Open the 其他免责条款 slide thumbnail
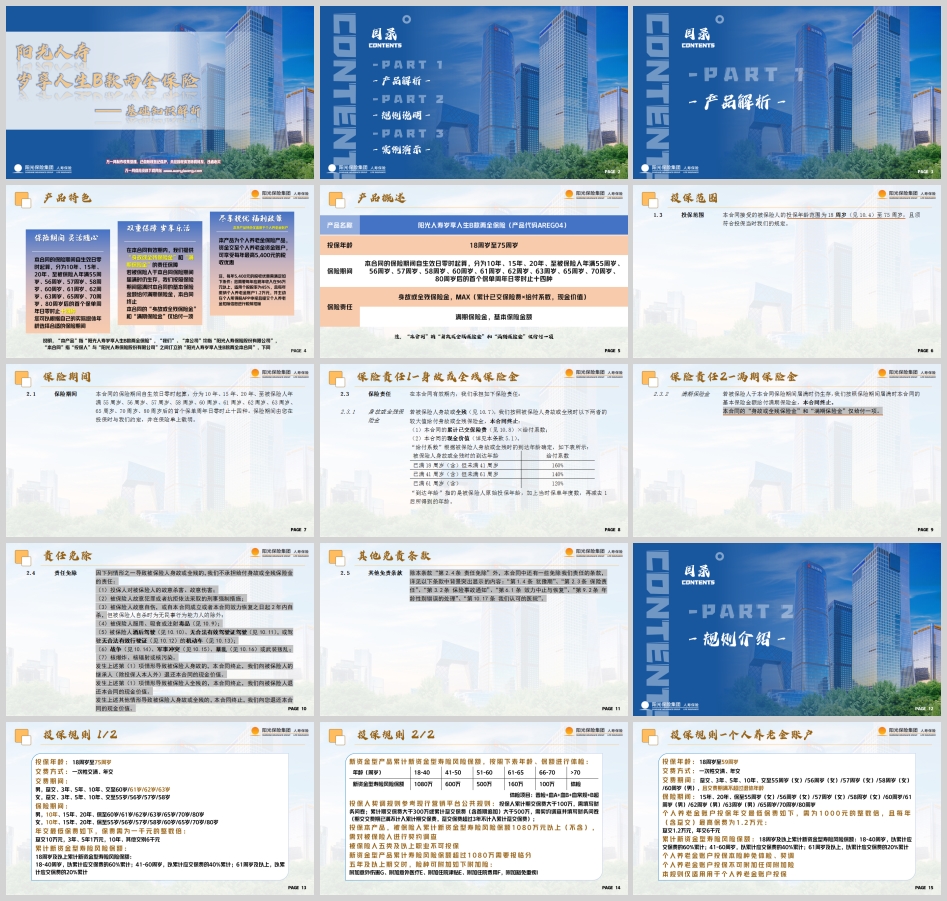947x901 pixels. pyautogui.click(x=473, y=630)
